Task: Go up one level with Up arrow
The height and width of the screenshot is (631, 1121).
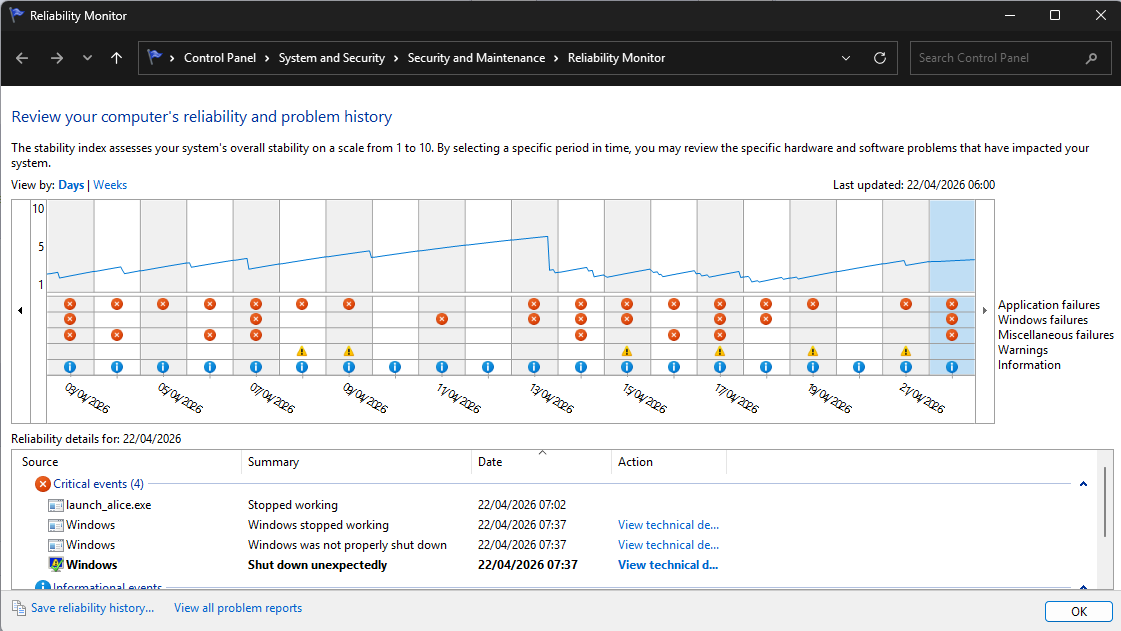Action: point(117,58)
